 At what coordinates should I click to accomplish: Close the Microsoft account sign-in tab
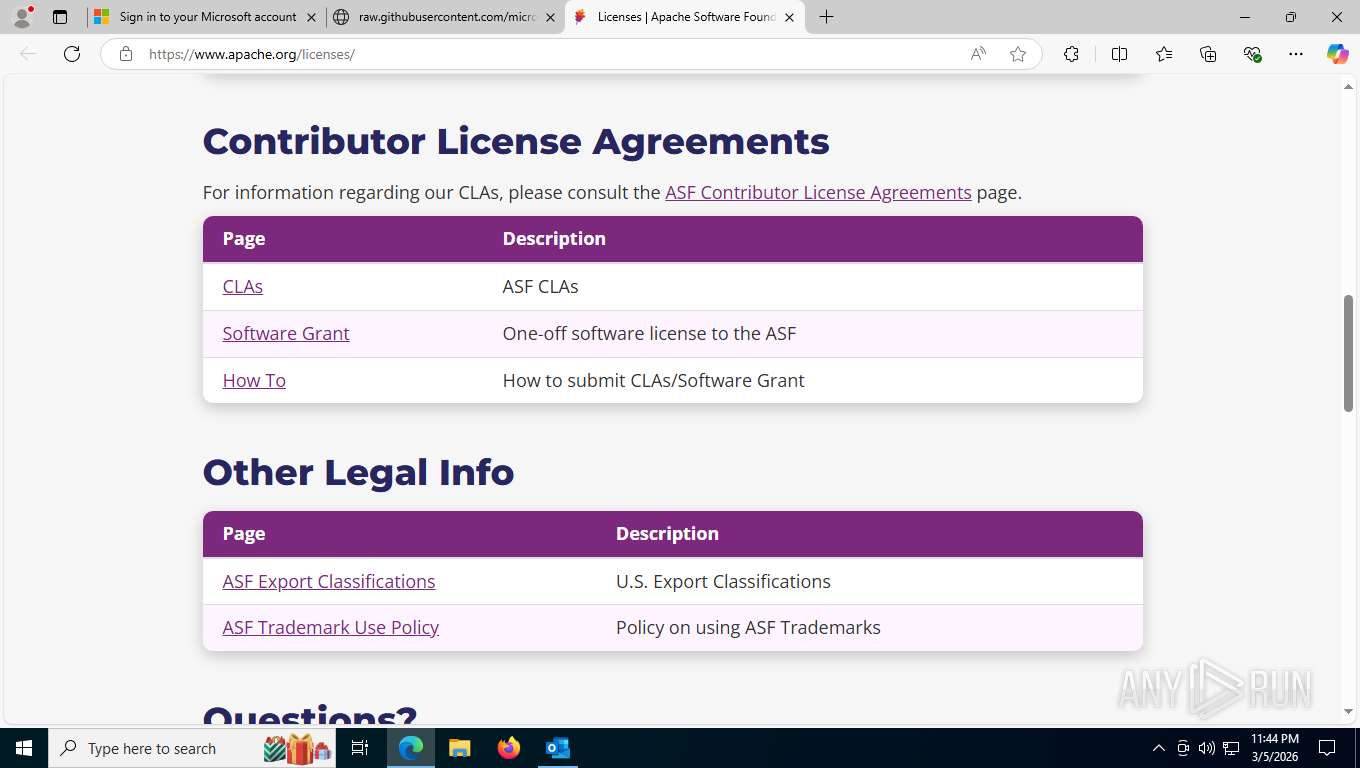tap(311, 17)
